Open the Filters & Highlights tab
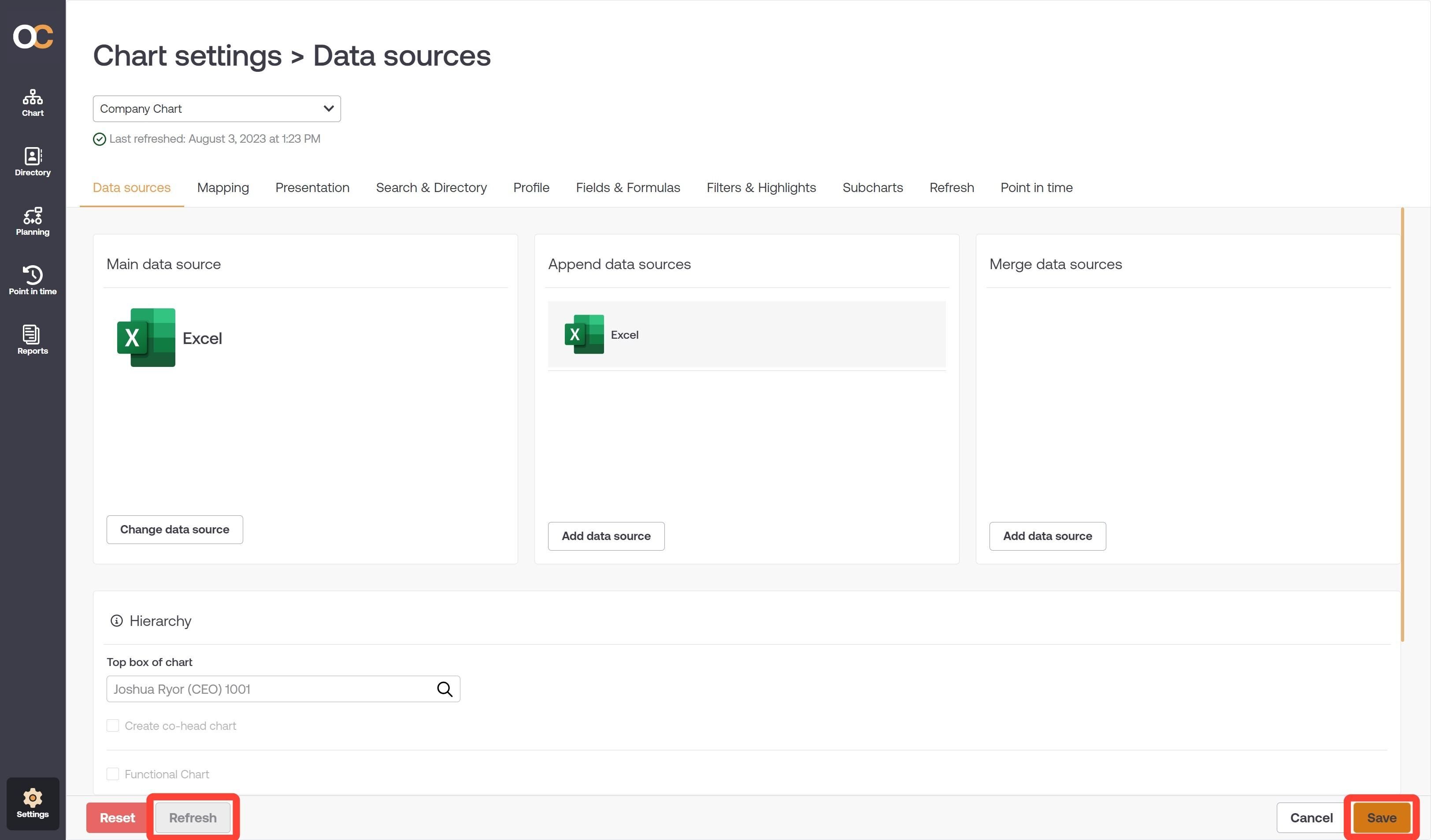 pyautogui.click(x=761, y=188)
